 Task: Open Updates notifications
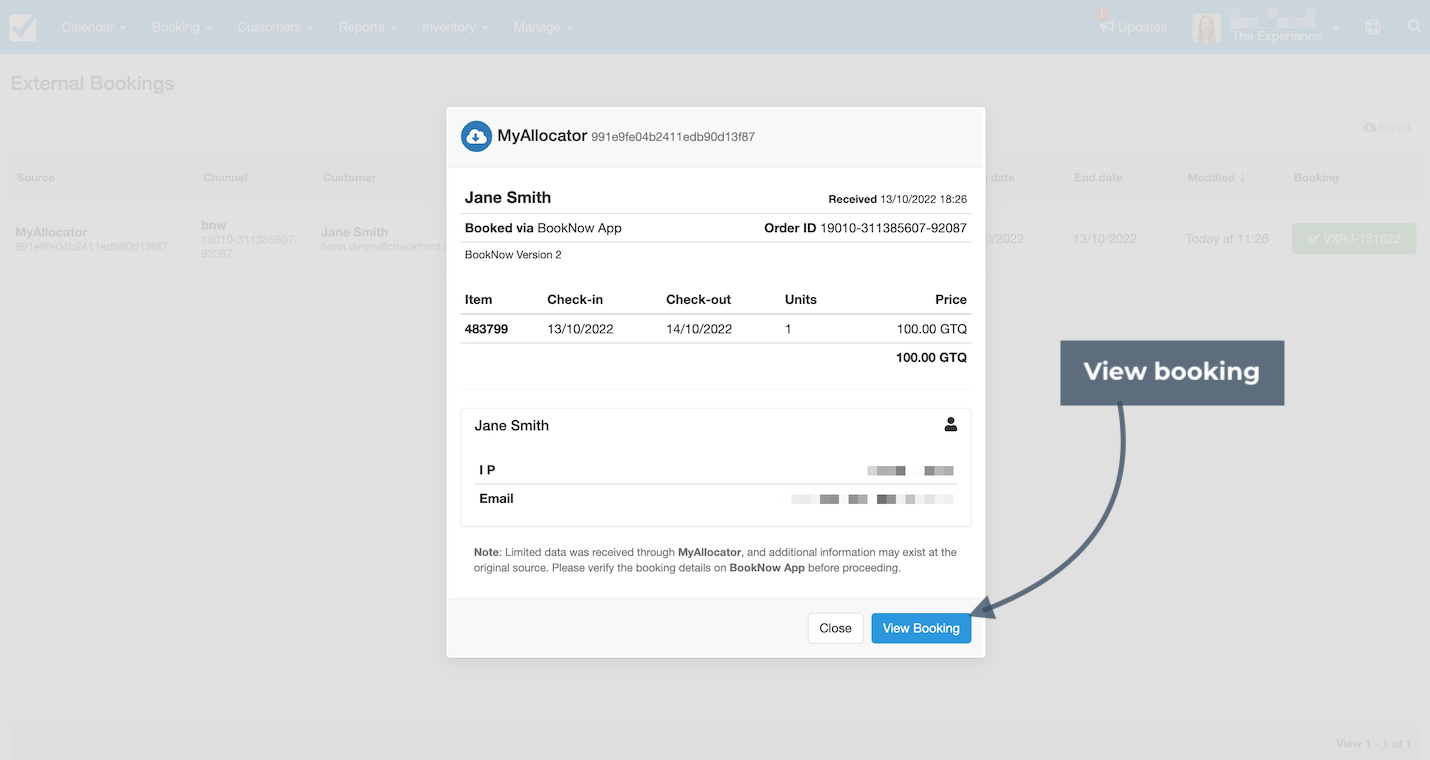(x=1133, y=27)
